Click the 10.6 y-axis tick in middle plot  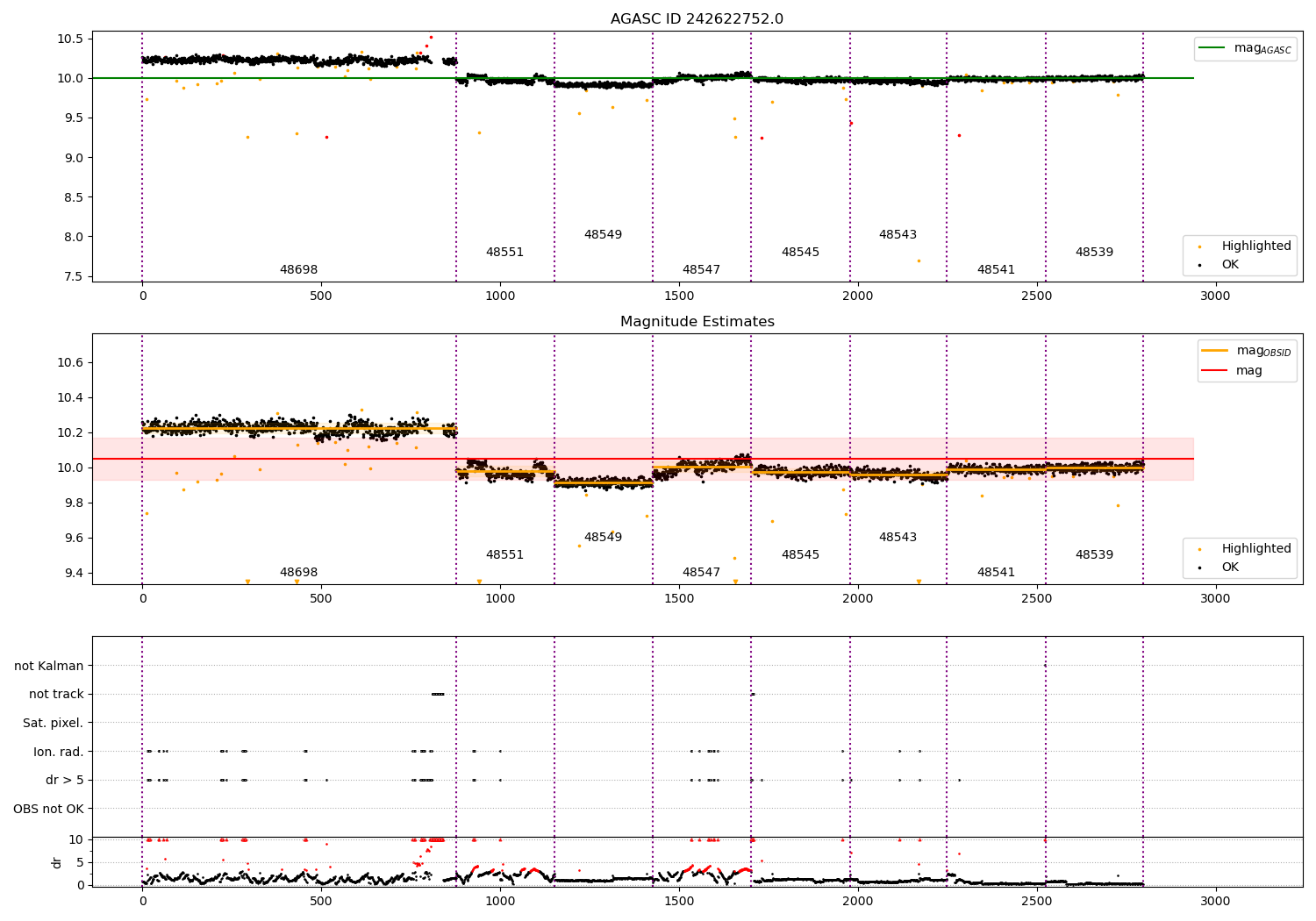point(70,362)
